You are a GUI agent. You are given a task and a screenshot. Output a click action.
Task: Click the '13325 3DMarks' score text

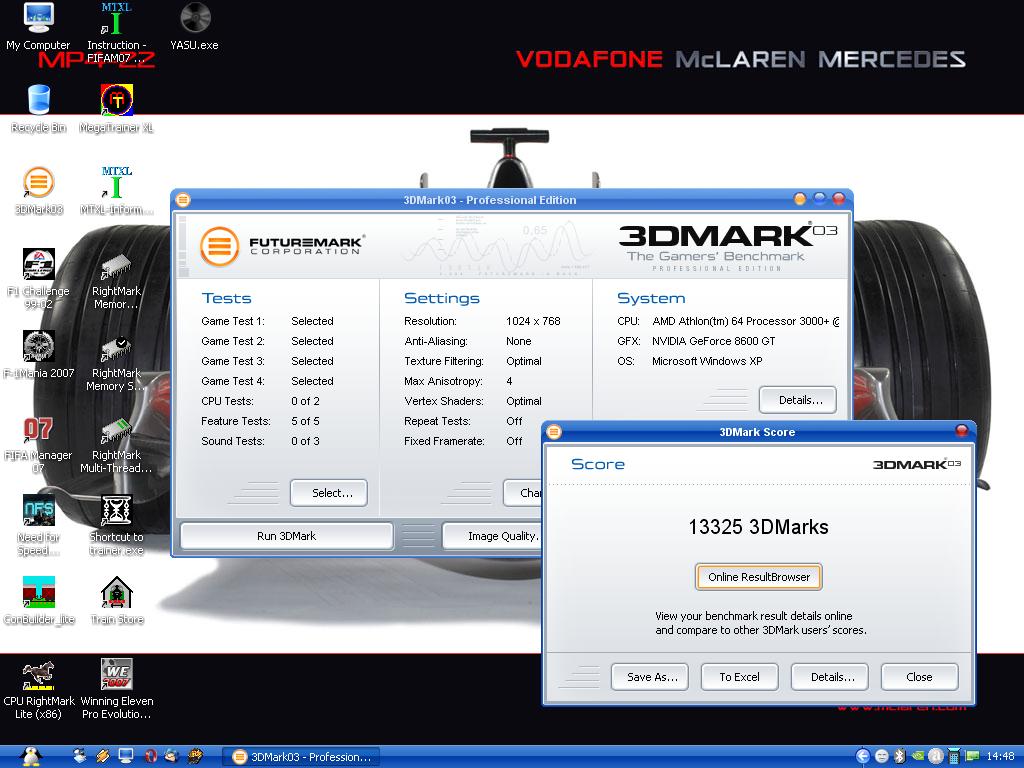point(758,527)
